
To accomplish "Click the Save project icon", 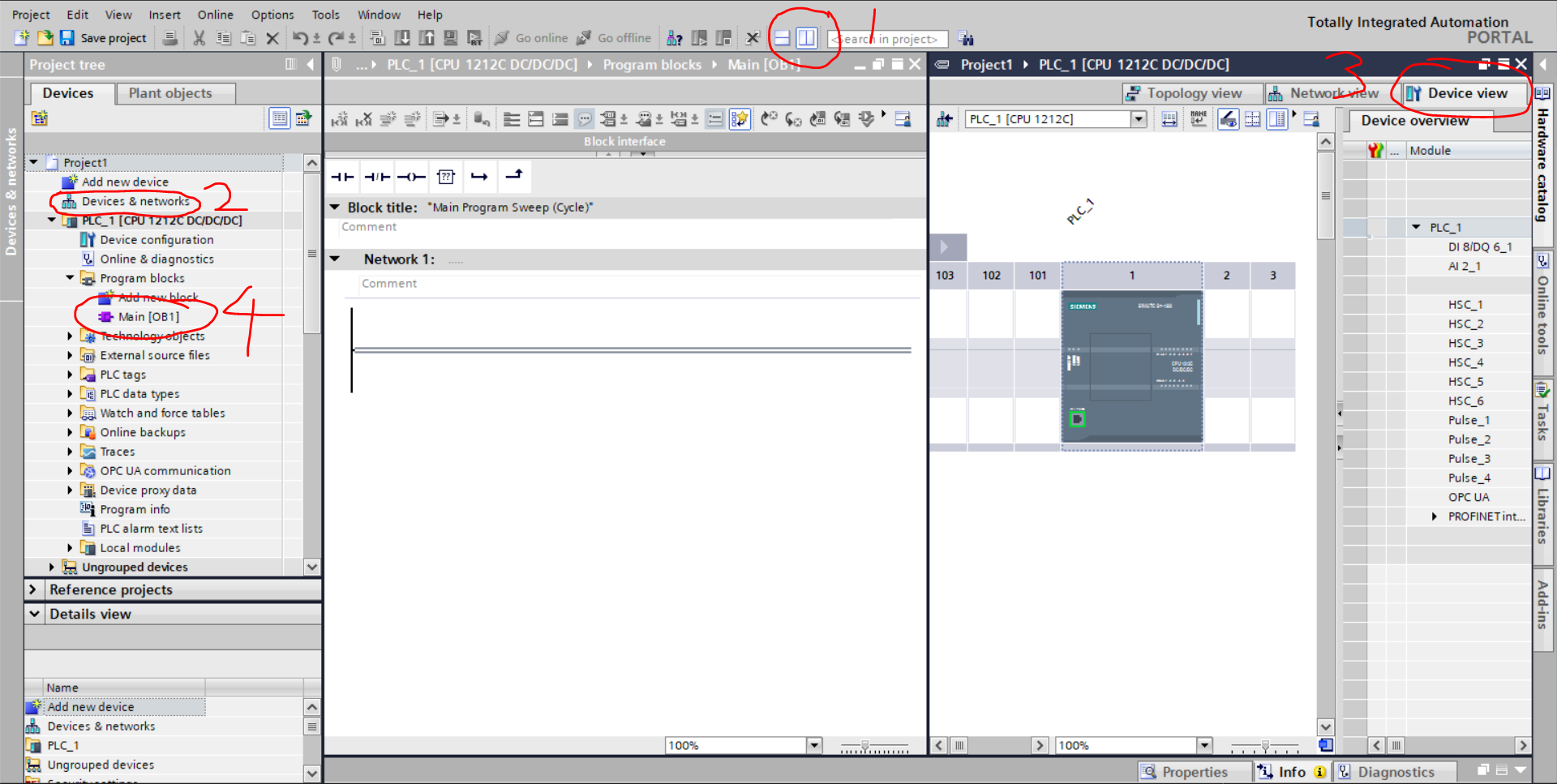I will [x=66, y=38].
